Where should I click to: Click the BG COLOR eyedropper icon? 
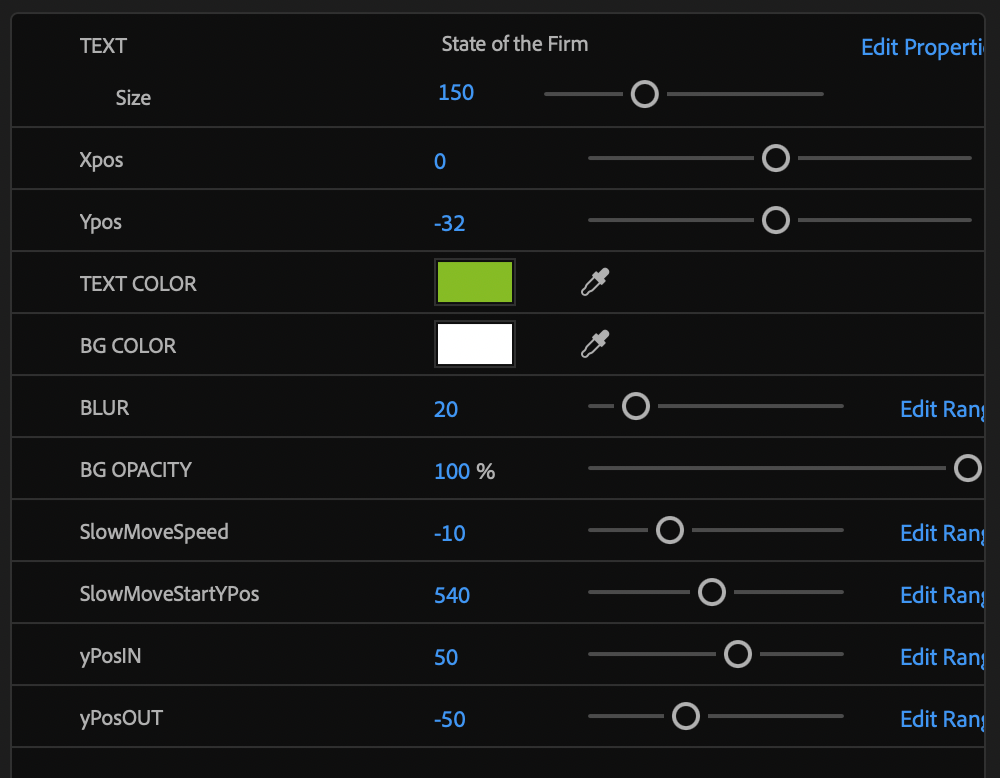tap(595, 345)
